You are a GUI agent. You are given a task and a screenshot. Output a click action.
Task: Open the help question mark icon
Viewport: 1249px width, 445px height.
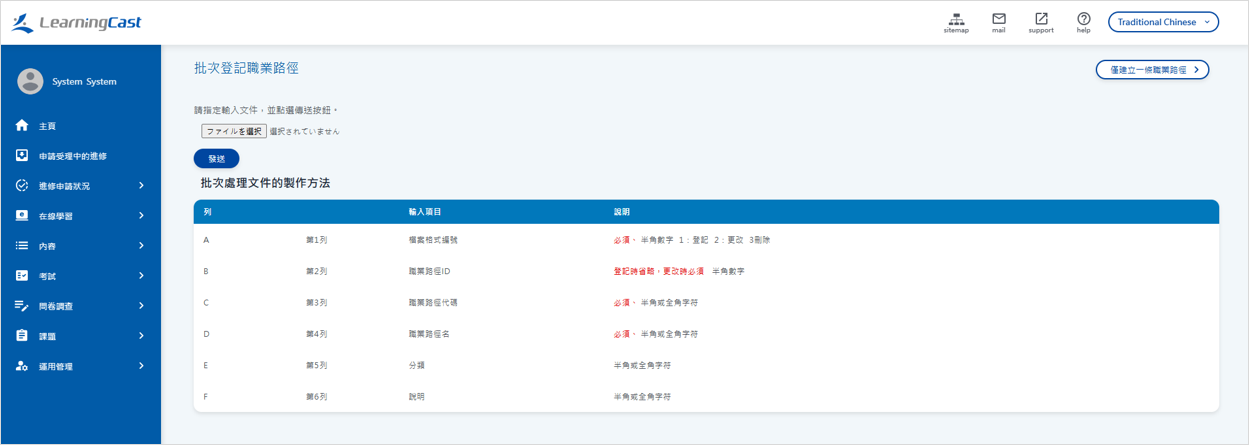[1083, 19]
